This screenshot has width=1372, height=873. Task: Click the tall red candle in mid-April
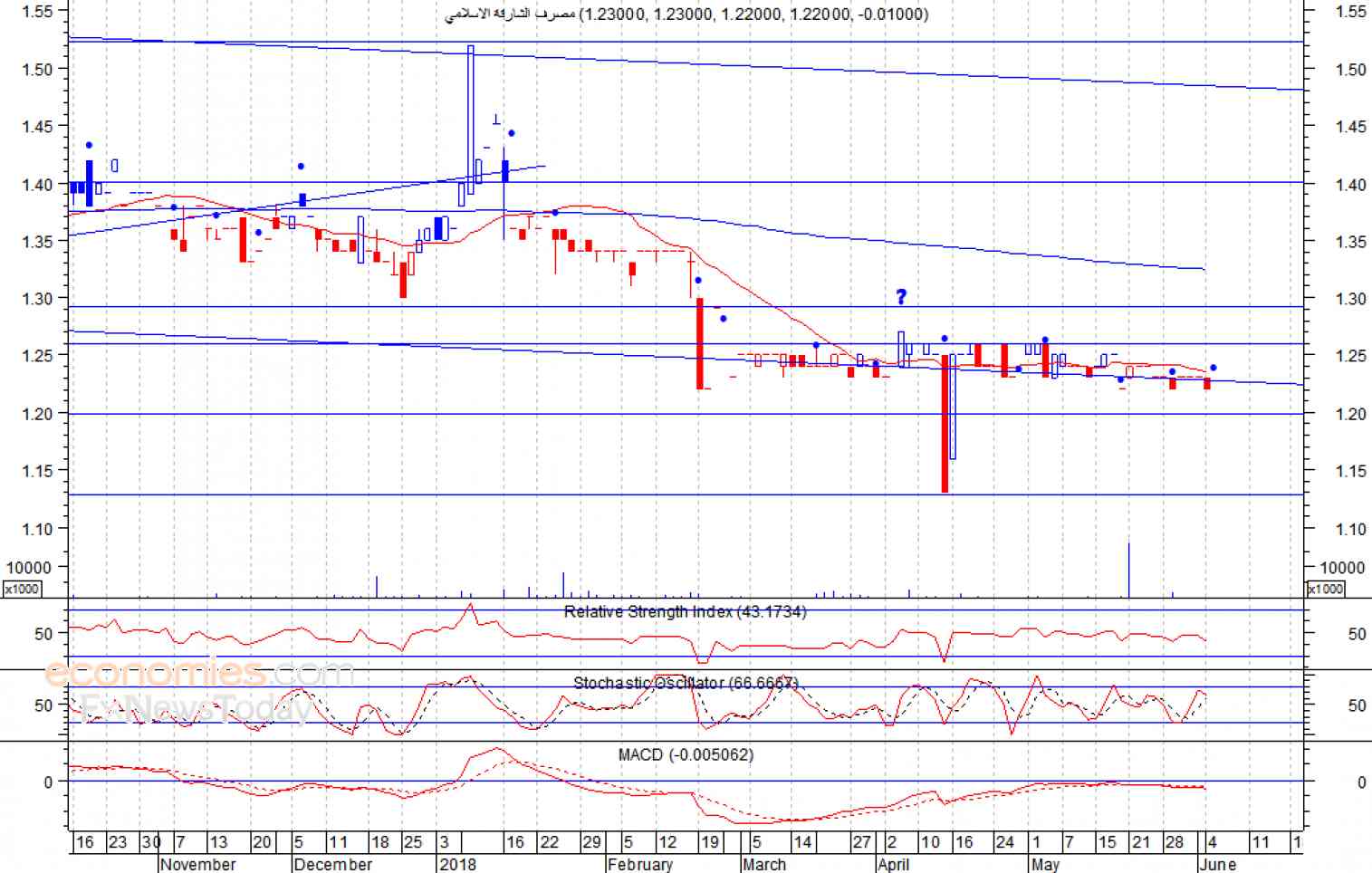tap(945, 424)
